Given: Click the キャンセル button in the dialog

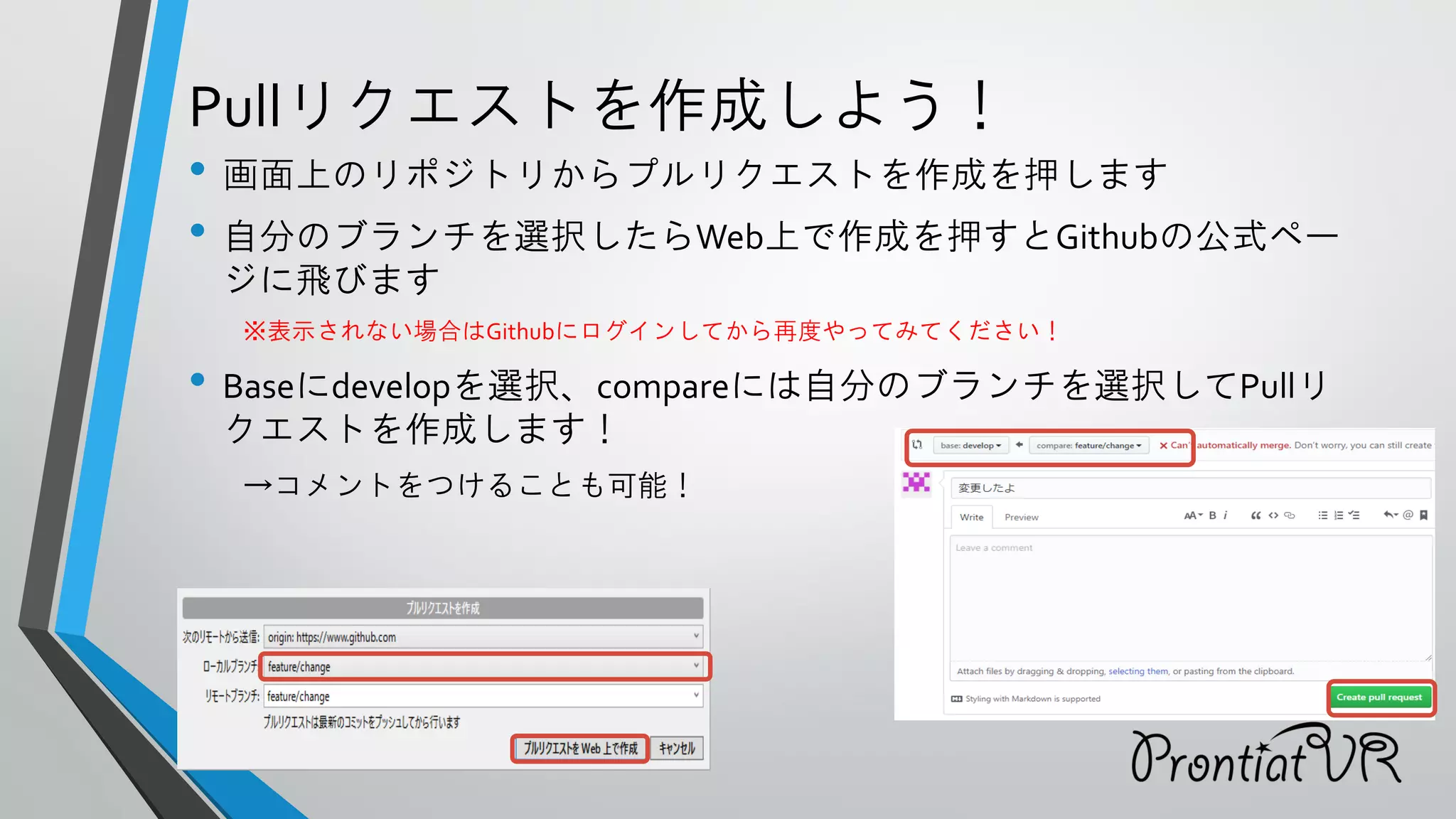Looking at the screenshot, I should point(677,749).
